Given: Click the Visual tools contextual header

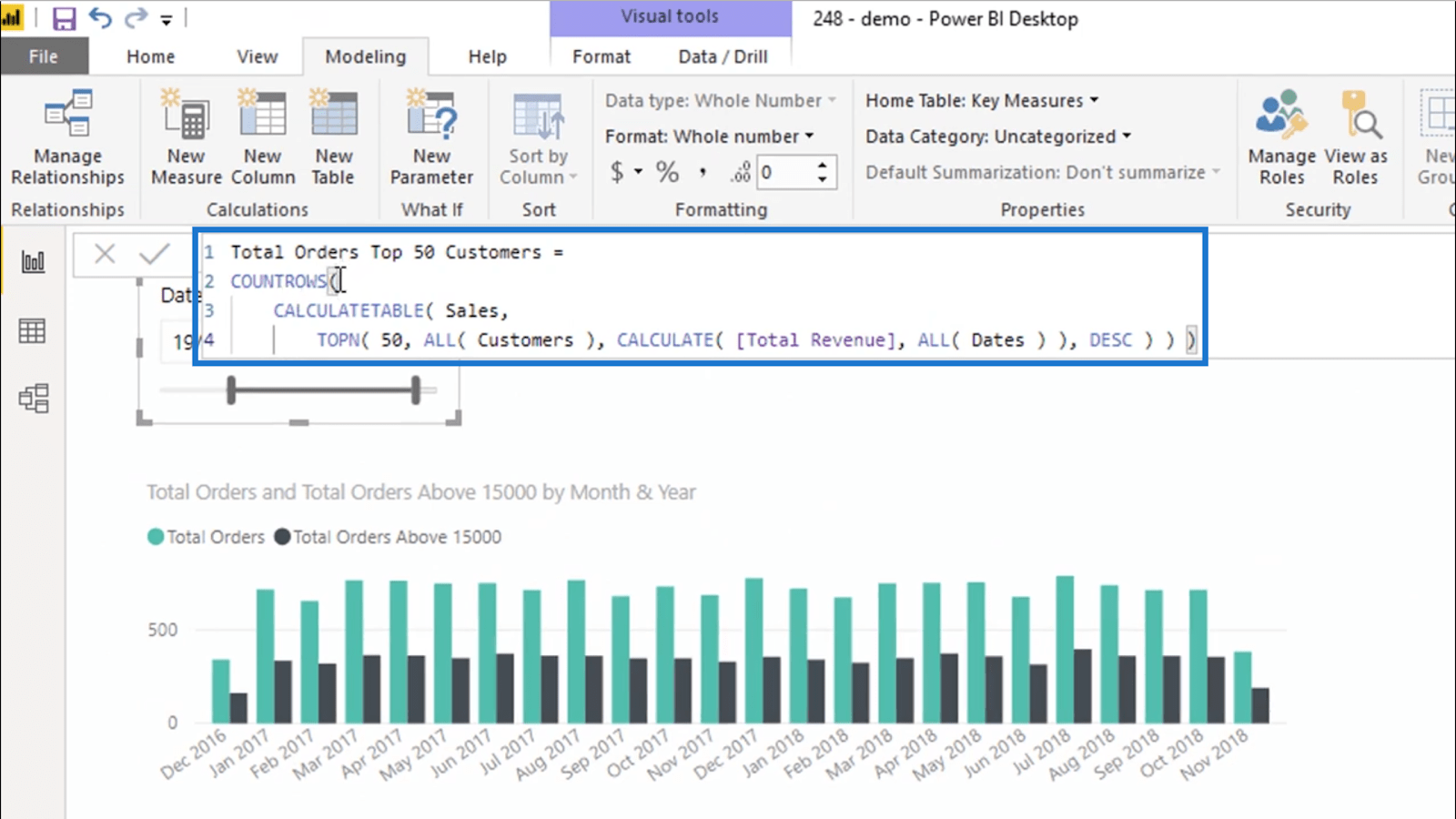Looking at the screenshot, I should pyautogui.click(x=670, y=17).
